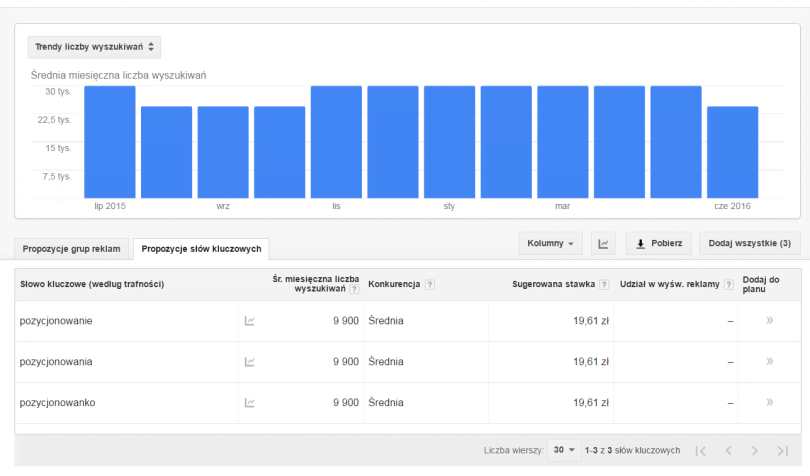
Task: Add pozycjonowania keyword to plan arrow
Action: pos(769,362)
